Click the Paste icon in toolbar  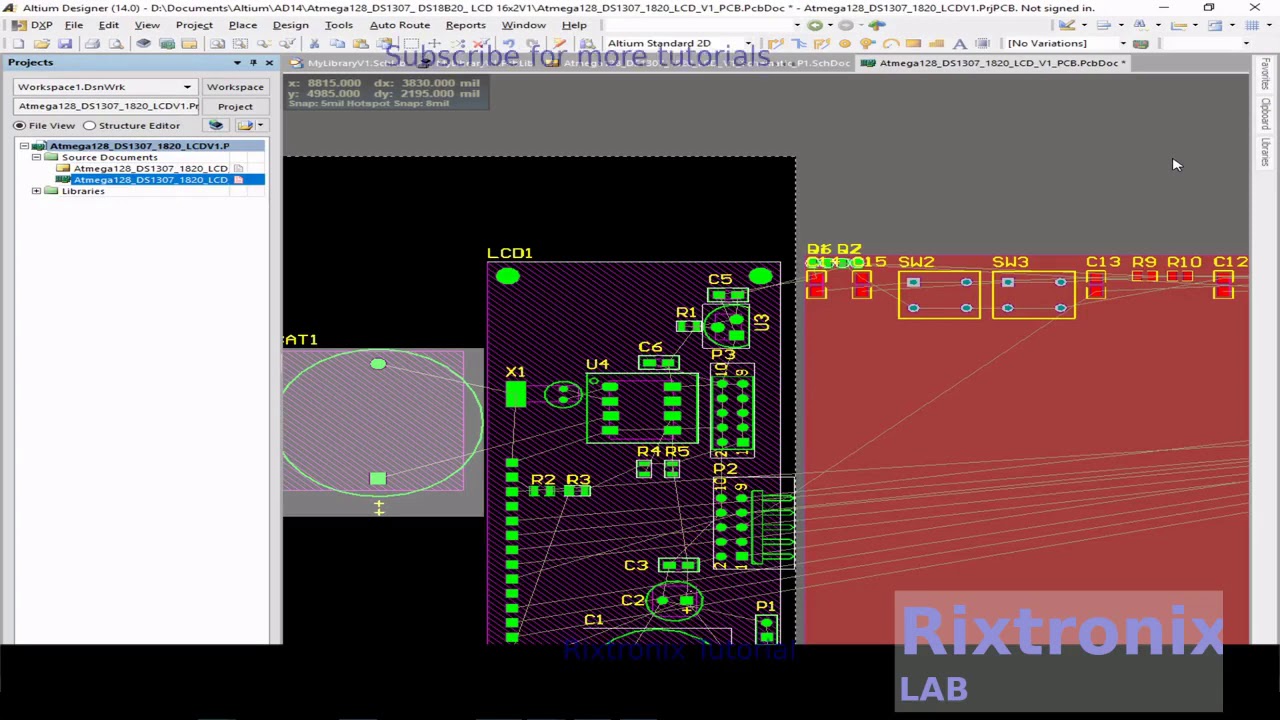(x=360, y=44)
